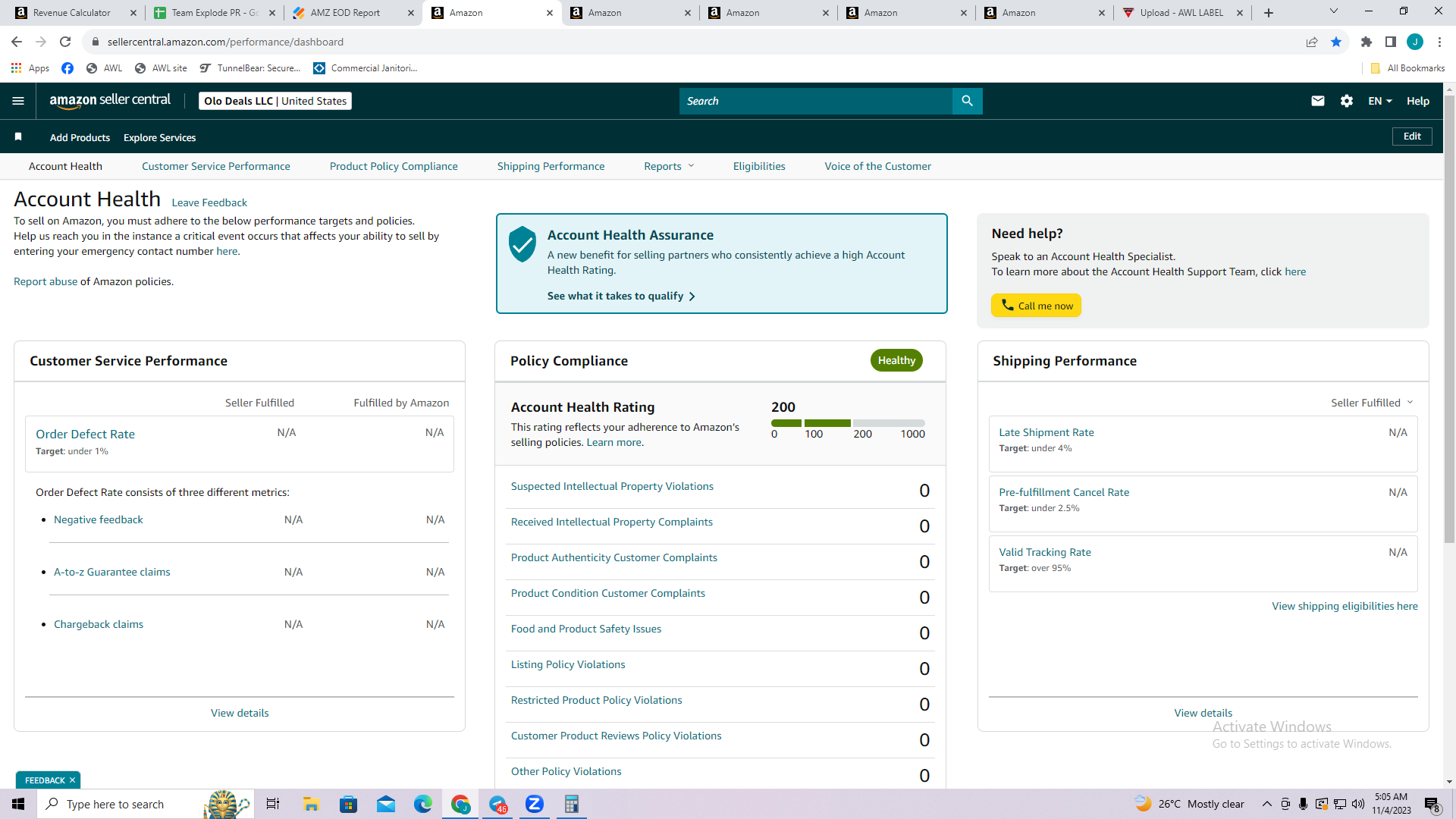Click the Amazon Seller Central logo

pos(110,101)
